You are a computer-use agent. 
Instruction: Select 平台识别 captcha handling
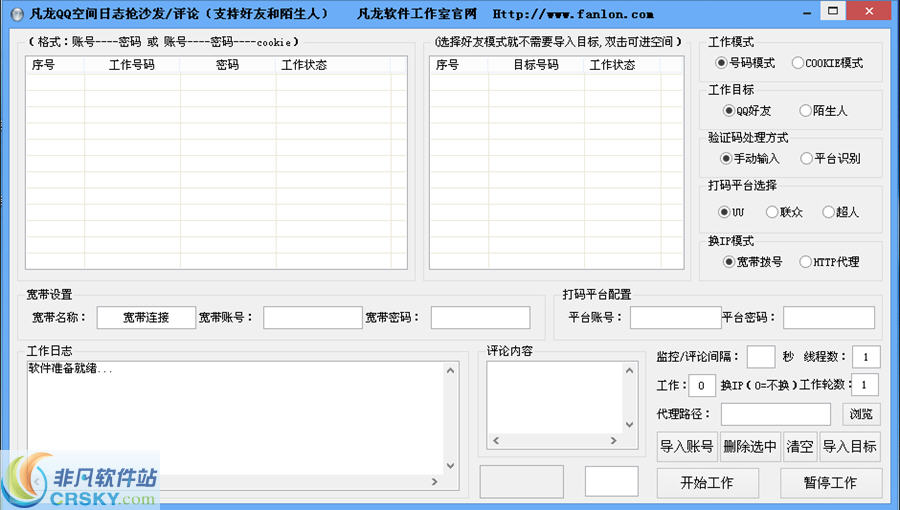click(x=830, y=158)
